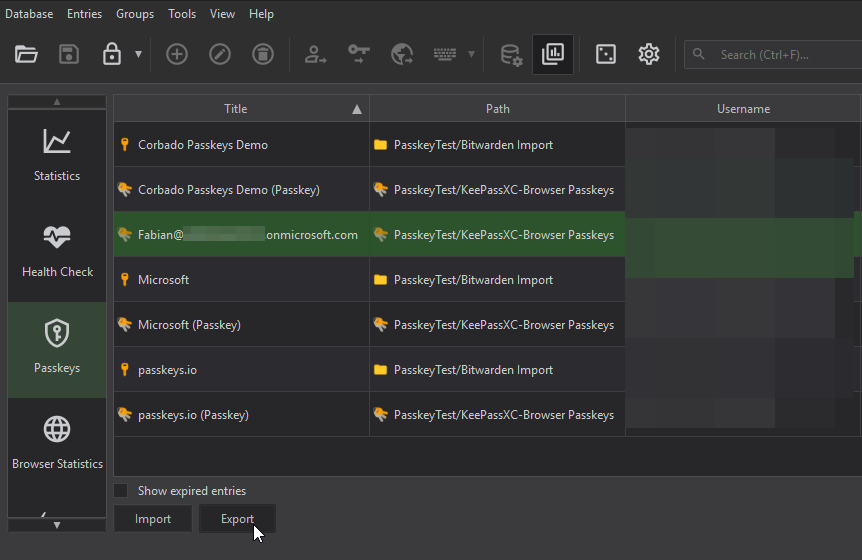Click the Import button
The image size is (862, 560).
(x=153, y=519)
